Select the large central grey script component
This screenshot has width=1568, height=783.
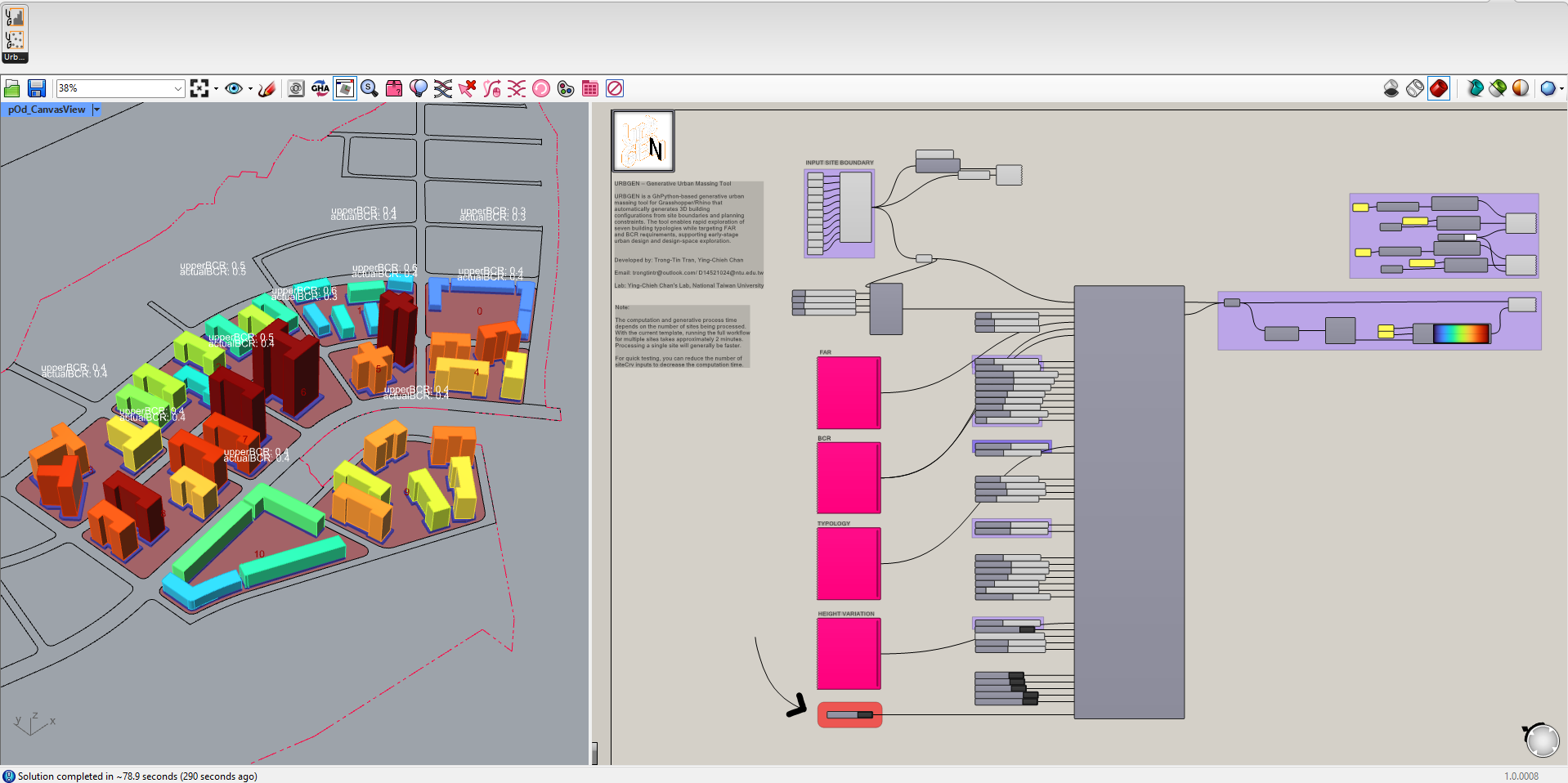coord(1129,502)
